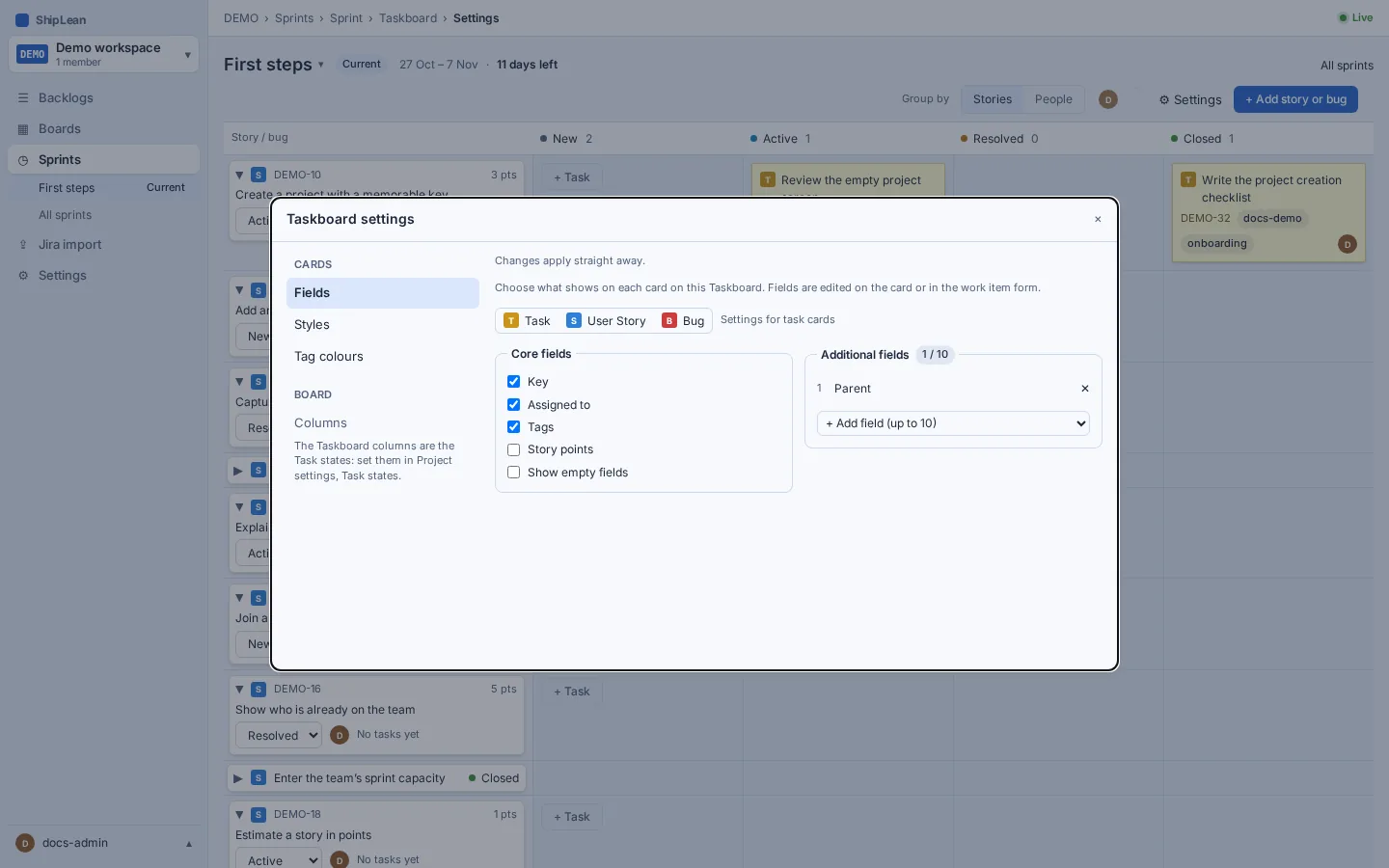Click the DEMO-16 story type icon

pyautogui.click(x=259, y=690)
